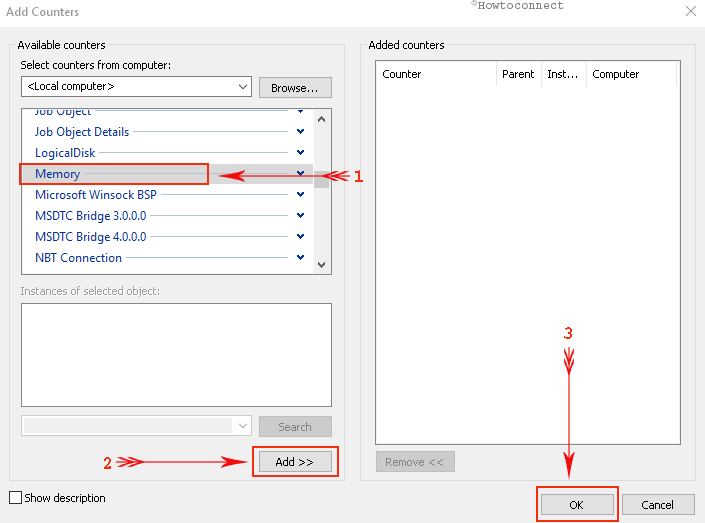Click the Instances of selected object list box
The height and width of the screenshot is (523, 705).
(x=176, y=355)
